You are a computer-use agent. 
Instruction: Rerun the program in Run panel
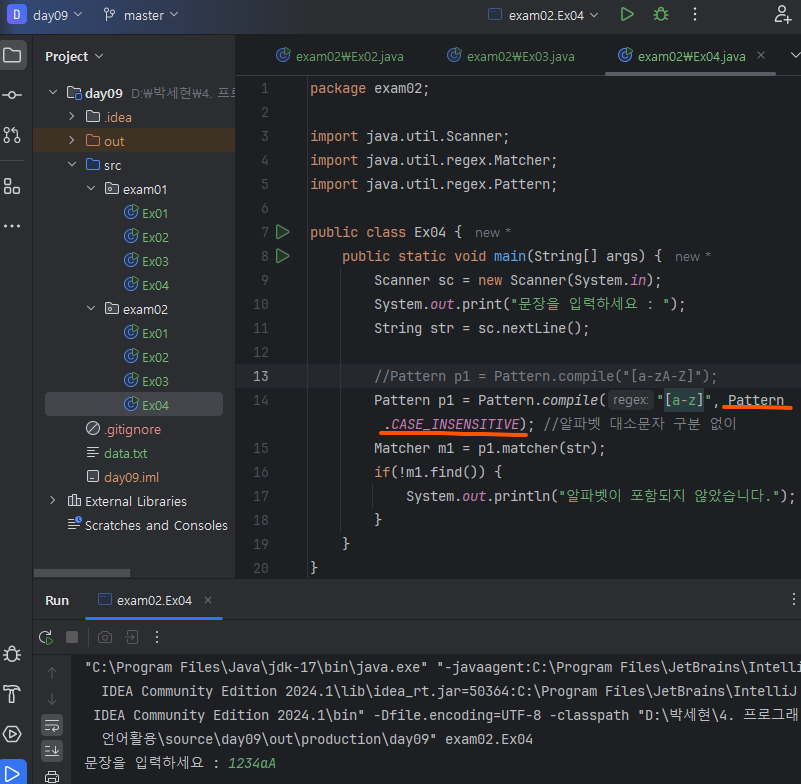(x=46, y=637)
